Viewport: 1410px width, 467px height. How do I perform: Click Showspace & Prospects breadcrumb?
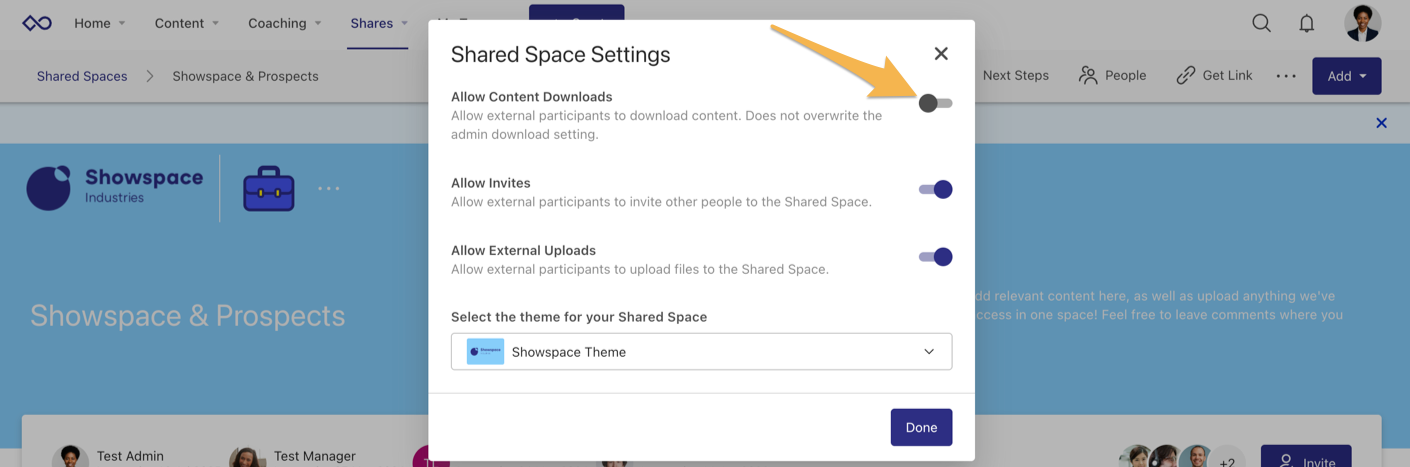pos(245,76)
